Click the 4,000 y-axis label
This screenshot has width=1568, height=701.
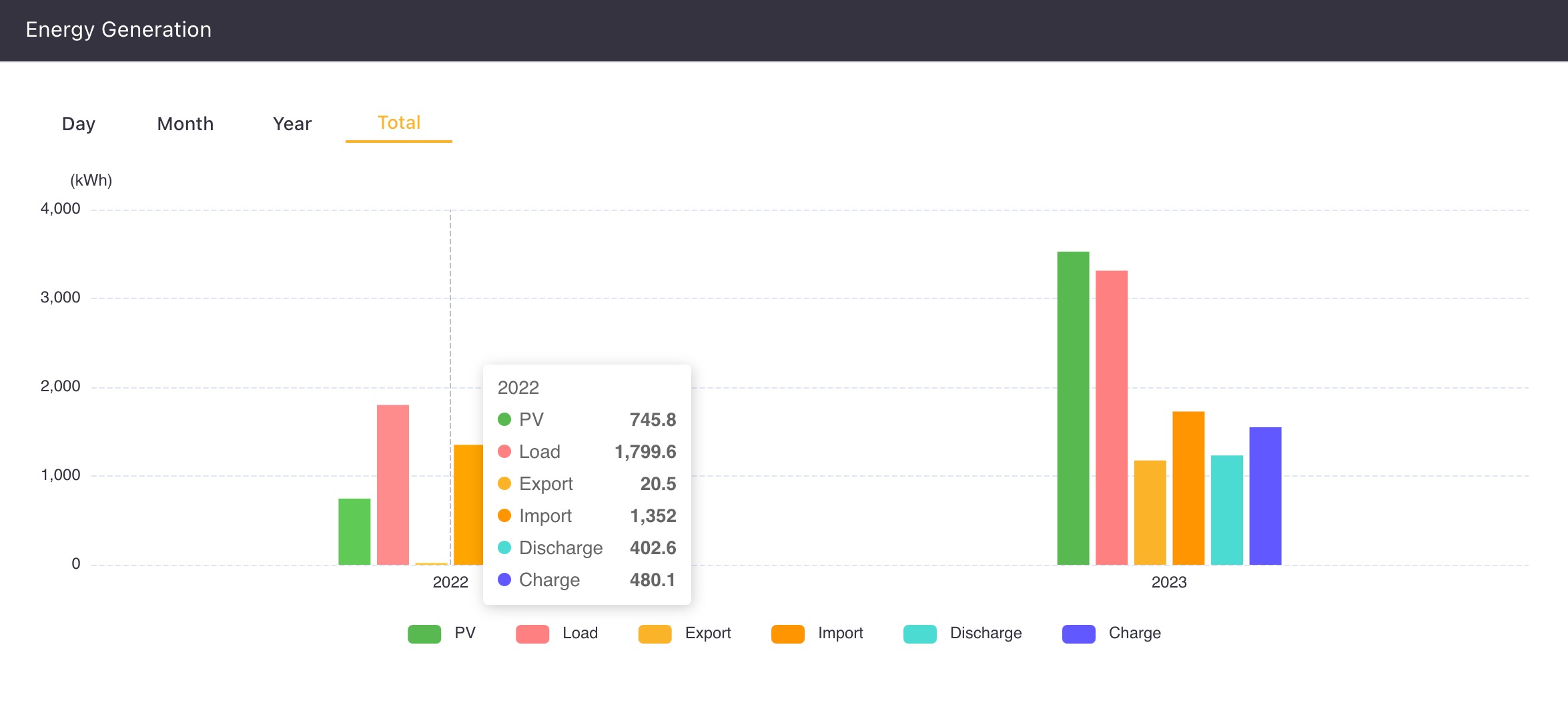(60, 209)
